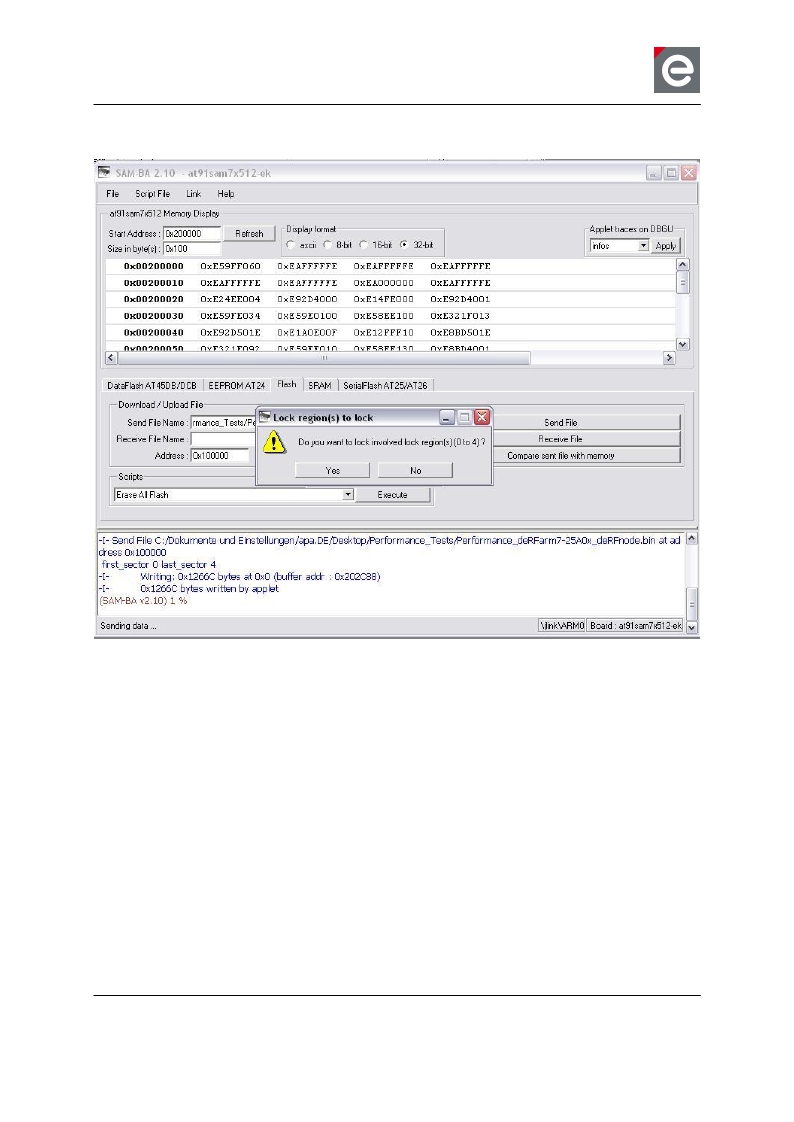Screen dimensions: 794x1122
Task: Click the Receive File Name field
Action: tap(223, 439)
